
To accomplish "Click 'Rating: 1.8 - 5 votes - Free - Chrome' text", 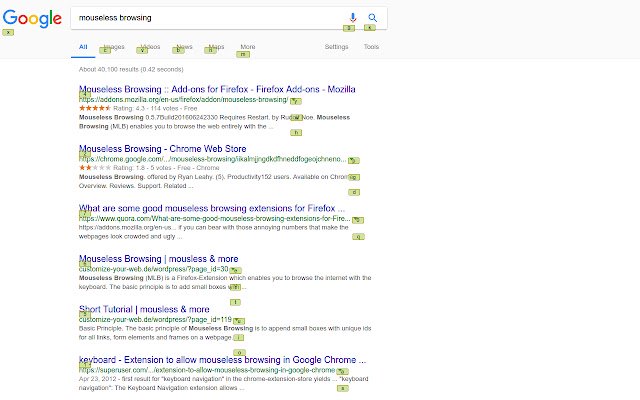I will pos(166,168).
